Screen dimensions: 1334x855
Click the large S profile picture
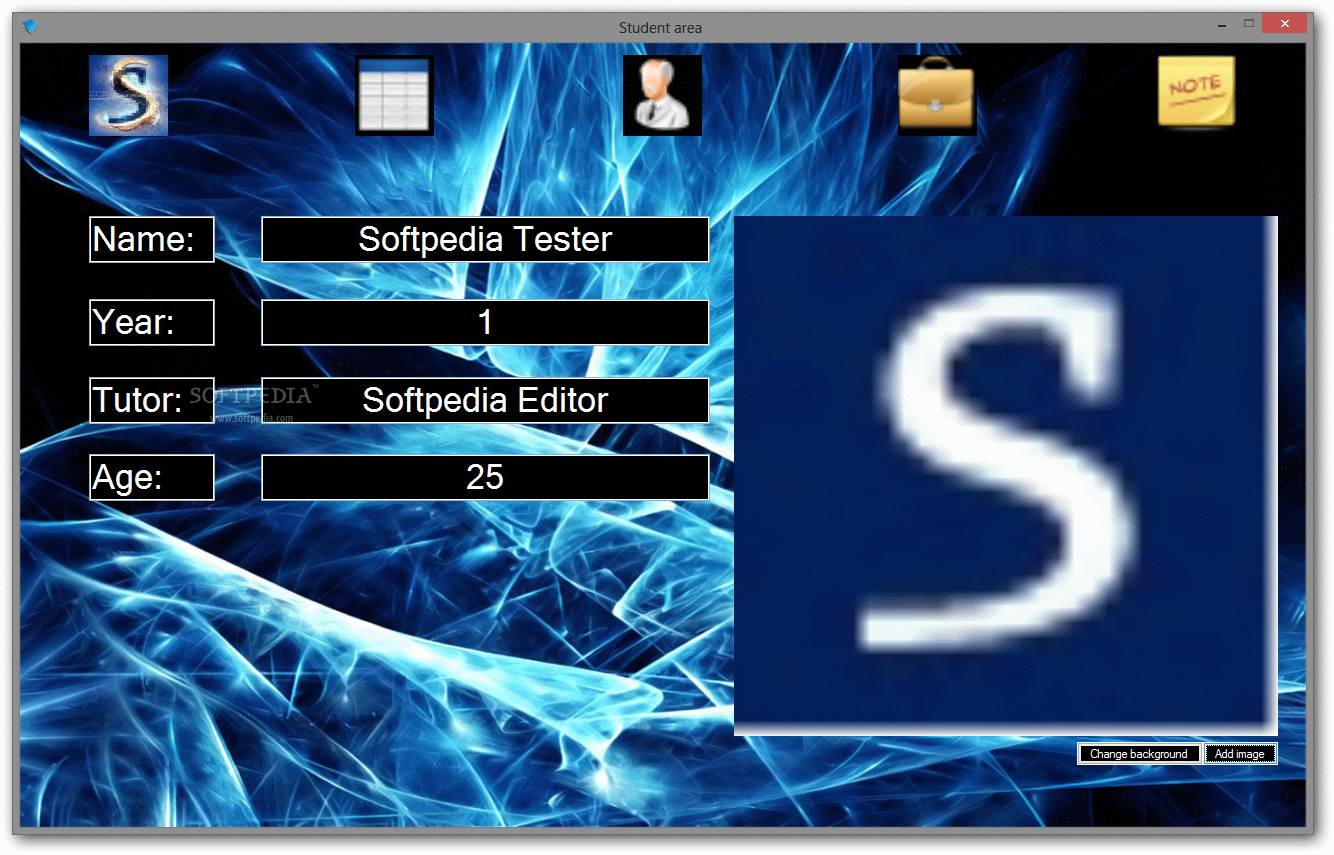click(1006, 476)
